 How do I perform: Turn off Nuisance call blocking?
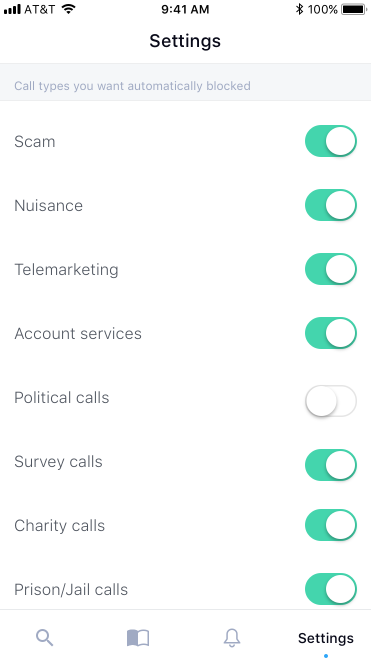coord(331,205)
